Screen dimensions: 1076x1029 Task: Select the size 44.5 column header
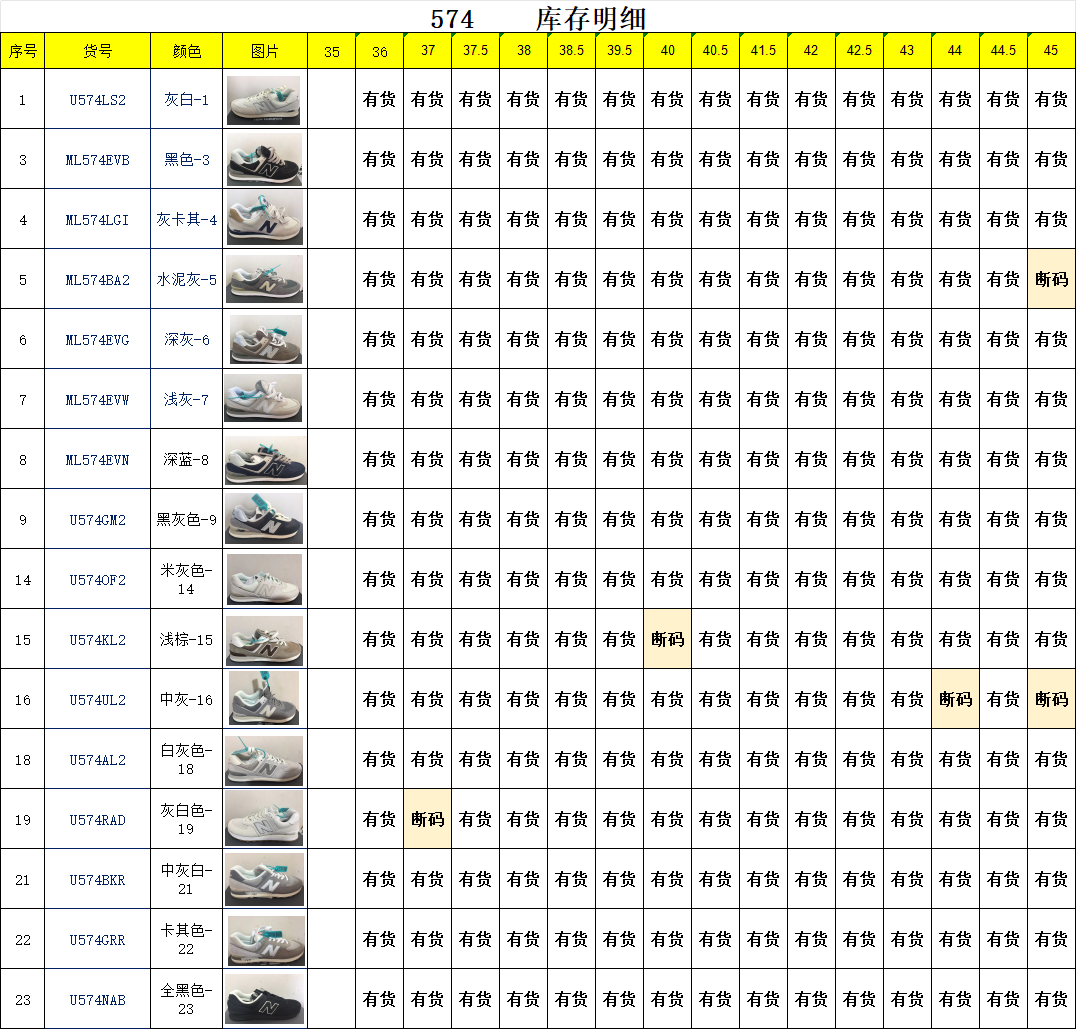click(1003, 51)
